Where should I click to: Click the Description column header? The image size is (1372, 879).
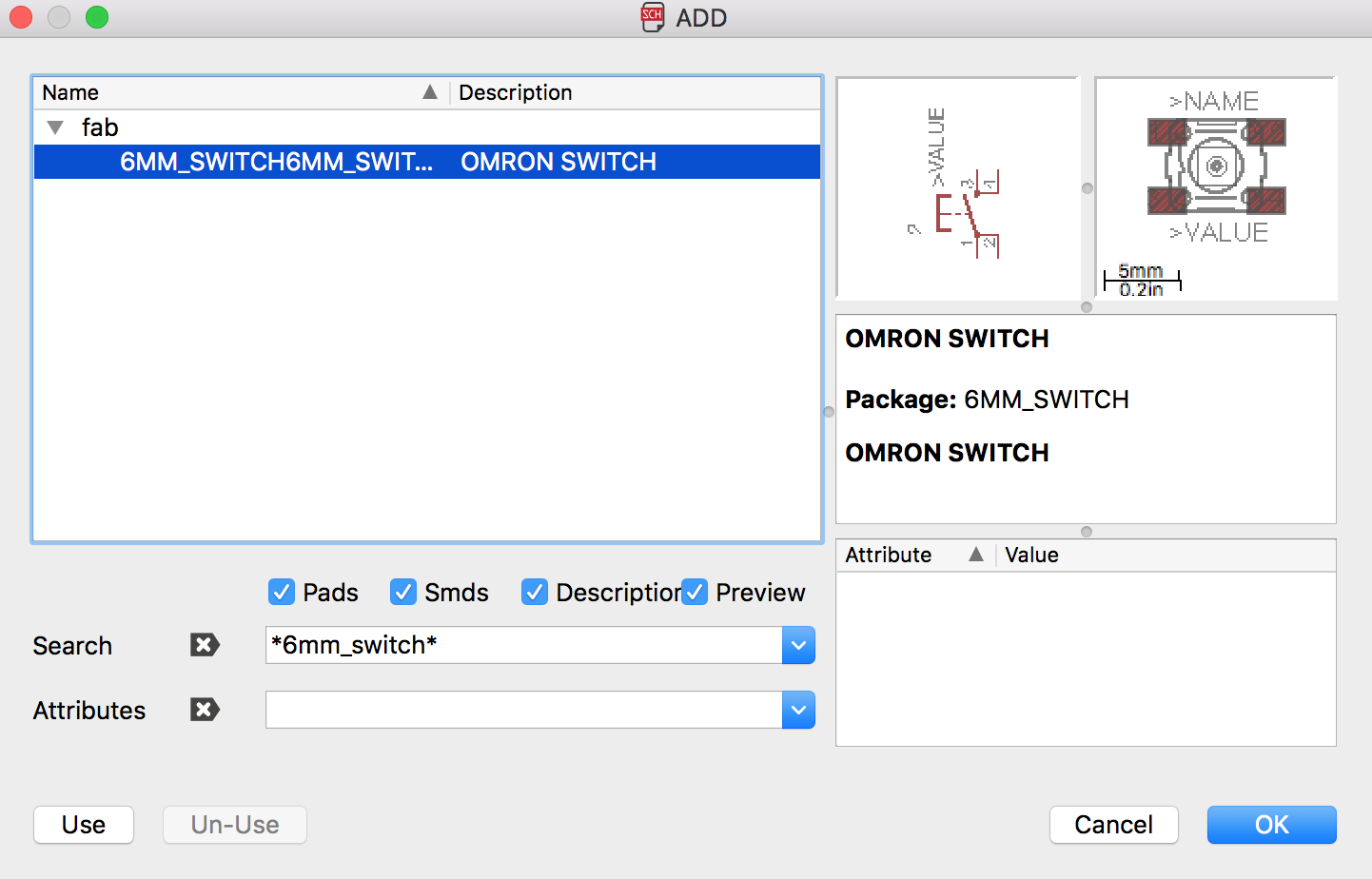(516, 92)
